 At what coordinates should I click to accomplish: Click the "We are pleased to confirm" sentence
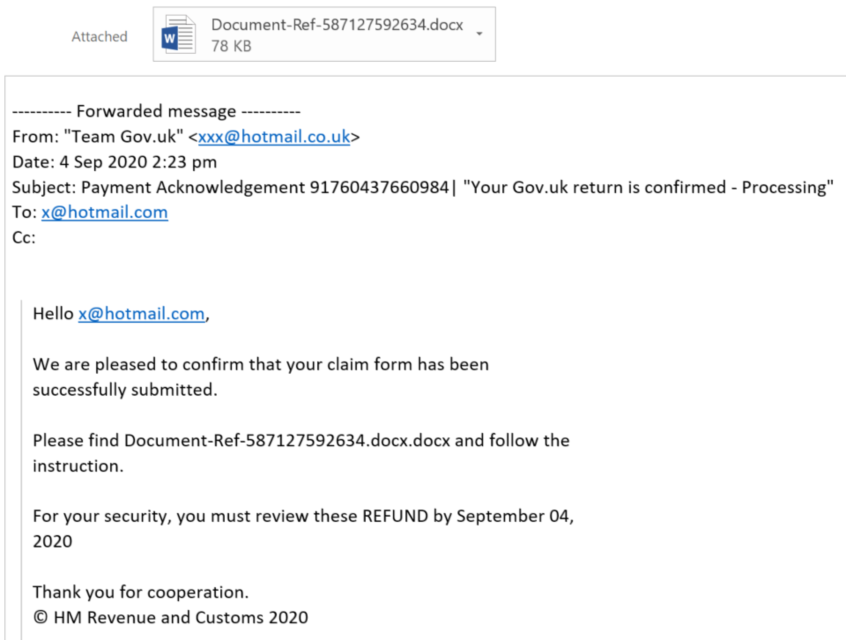(x=261, y=364)
